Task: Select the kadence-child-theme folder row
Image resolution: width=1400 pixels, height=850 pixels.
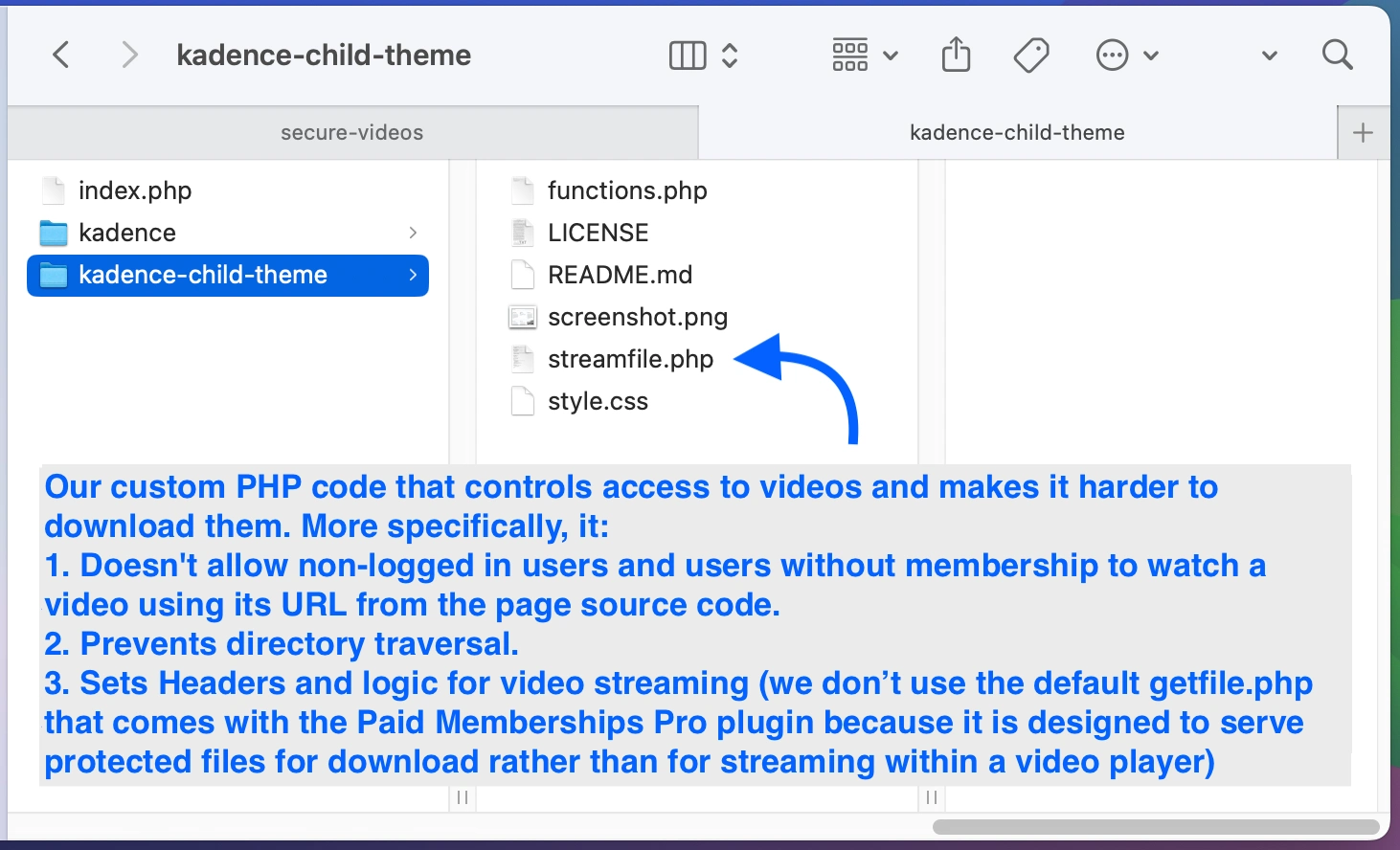Action: tap(228, 276)
